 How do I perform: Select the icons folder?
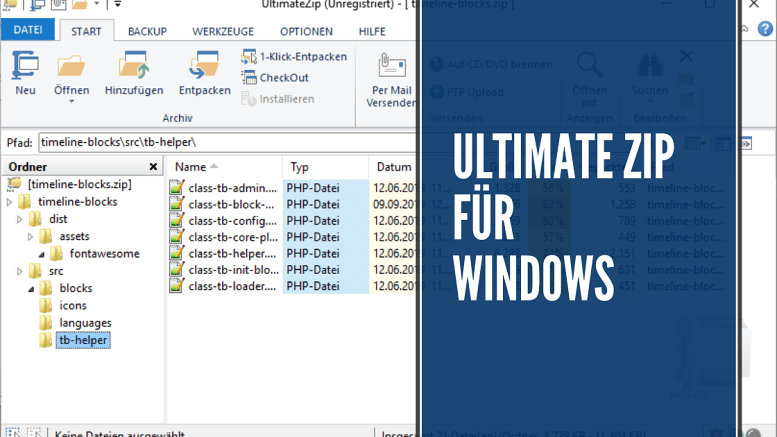click(x=73, y=305)
